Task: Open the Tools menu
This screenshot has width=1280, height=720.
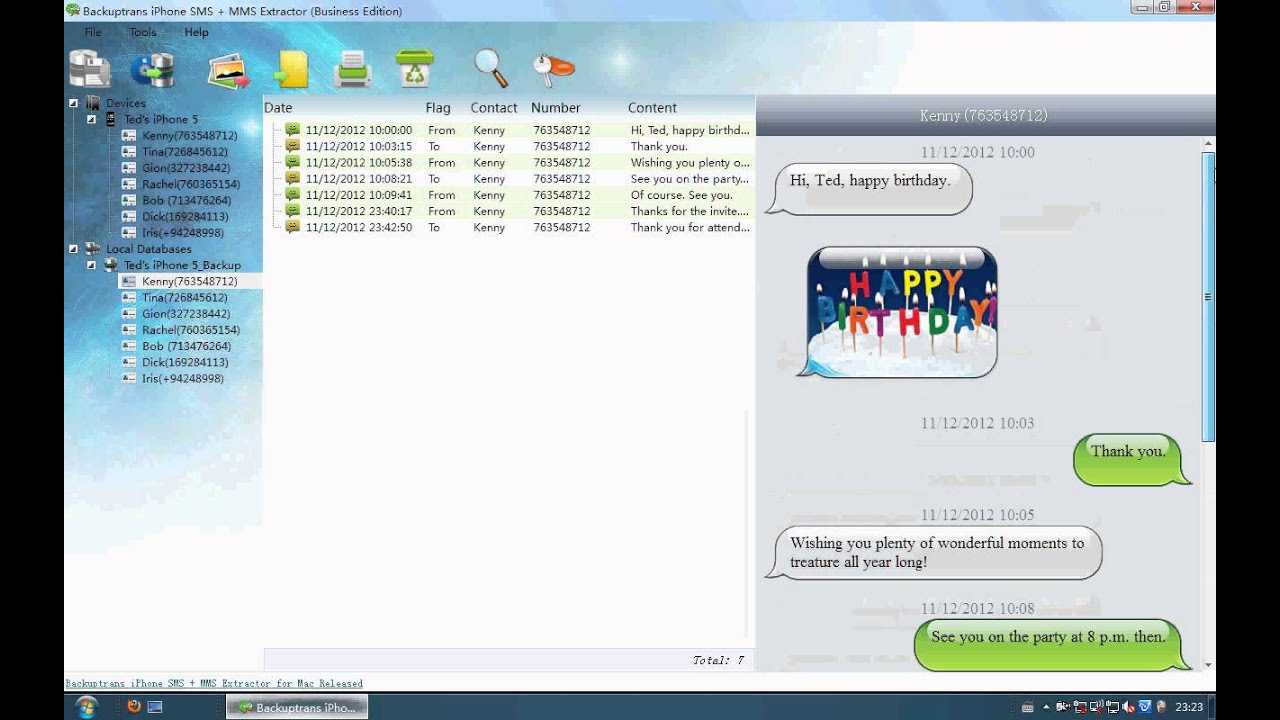Action: [143, 32]
